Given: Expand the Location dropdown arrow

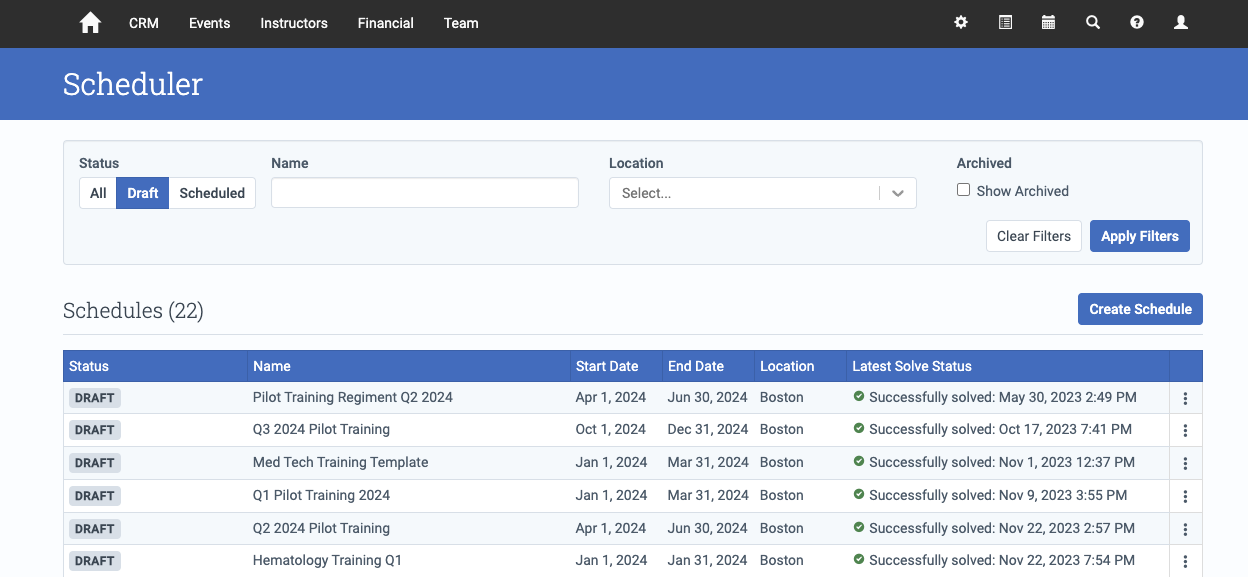Looking at the screenshot, I should pyautogui.click(x=898, y=193).
